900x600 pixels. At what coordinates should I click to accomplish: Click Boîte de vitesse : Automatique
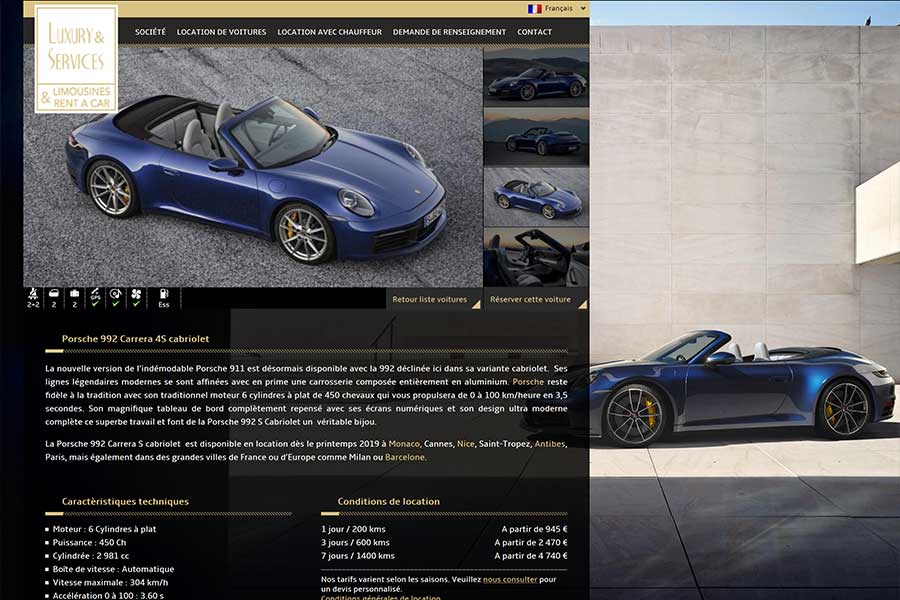point(113,569)
